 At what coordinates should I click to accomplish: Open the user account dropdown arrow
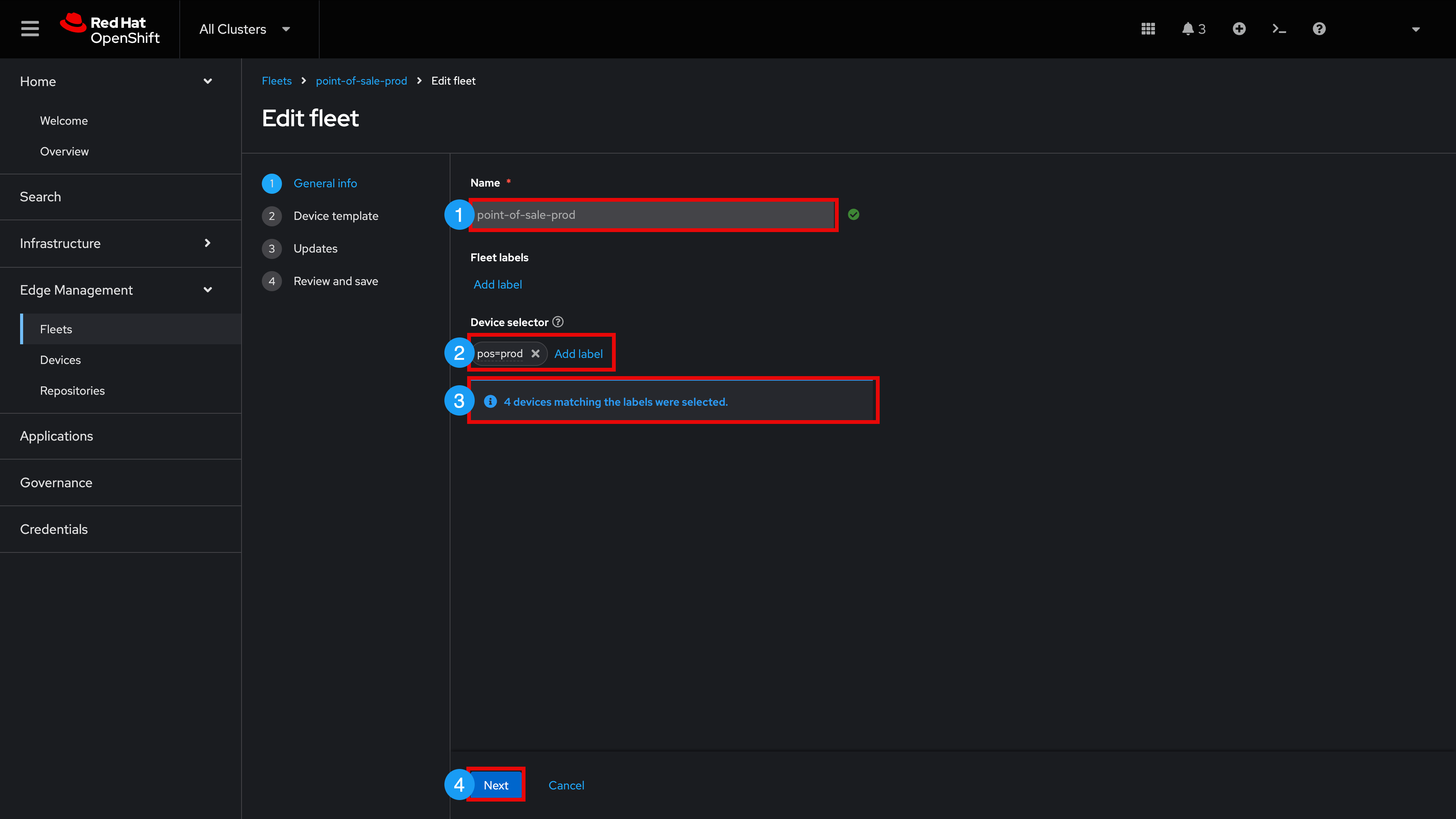click(1416, 30)
